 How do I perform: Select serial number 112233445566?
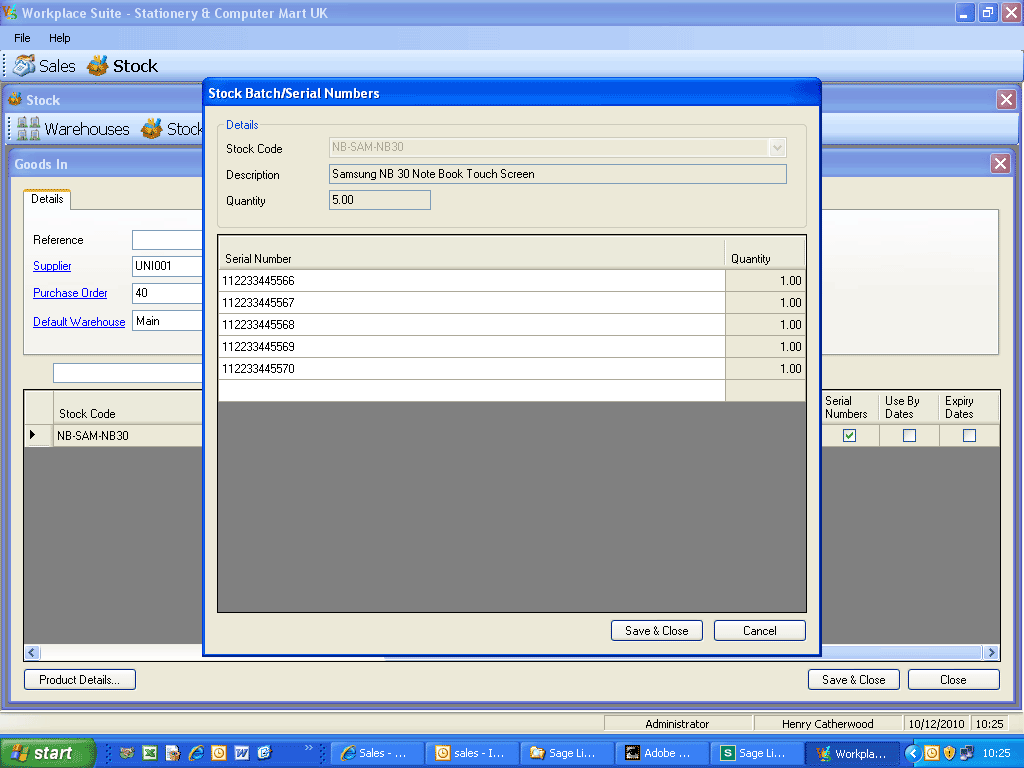pyautogui.click(x=472, y=281)
